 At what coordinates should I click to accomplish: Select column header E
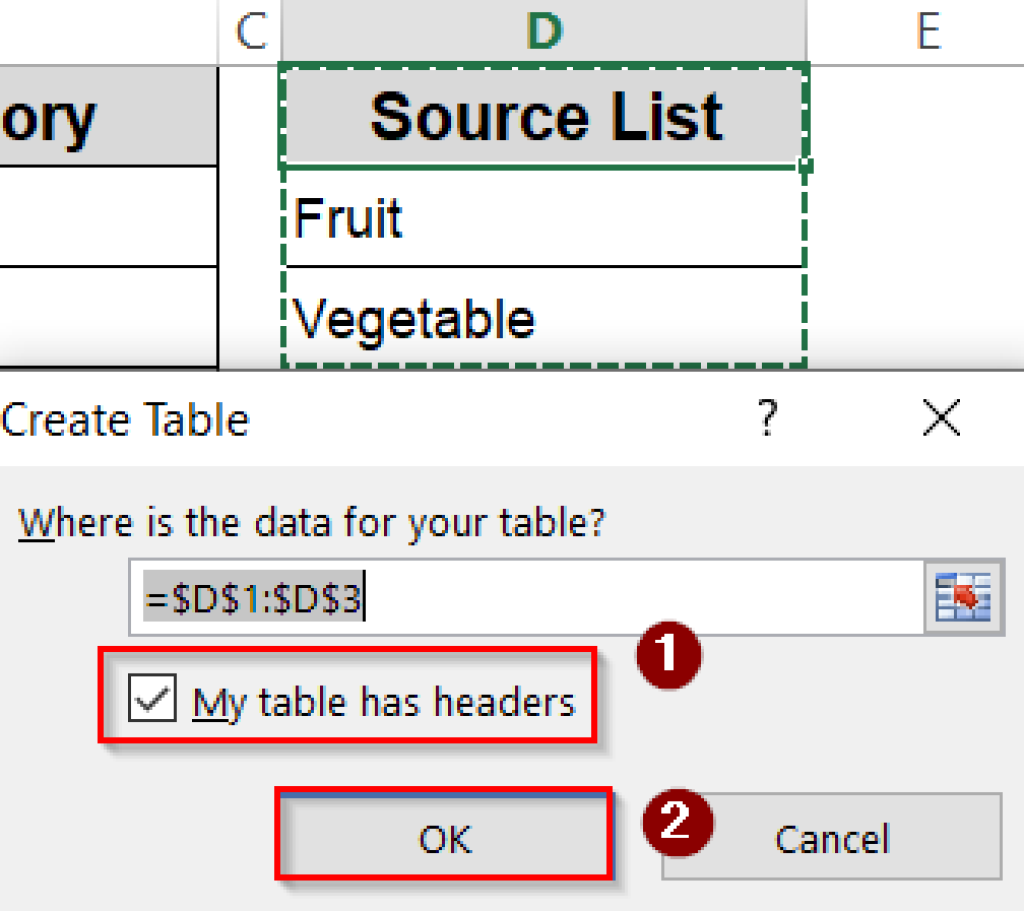pyautogui.click(x=929, y=31)
